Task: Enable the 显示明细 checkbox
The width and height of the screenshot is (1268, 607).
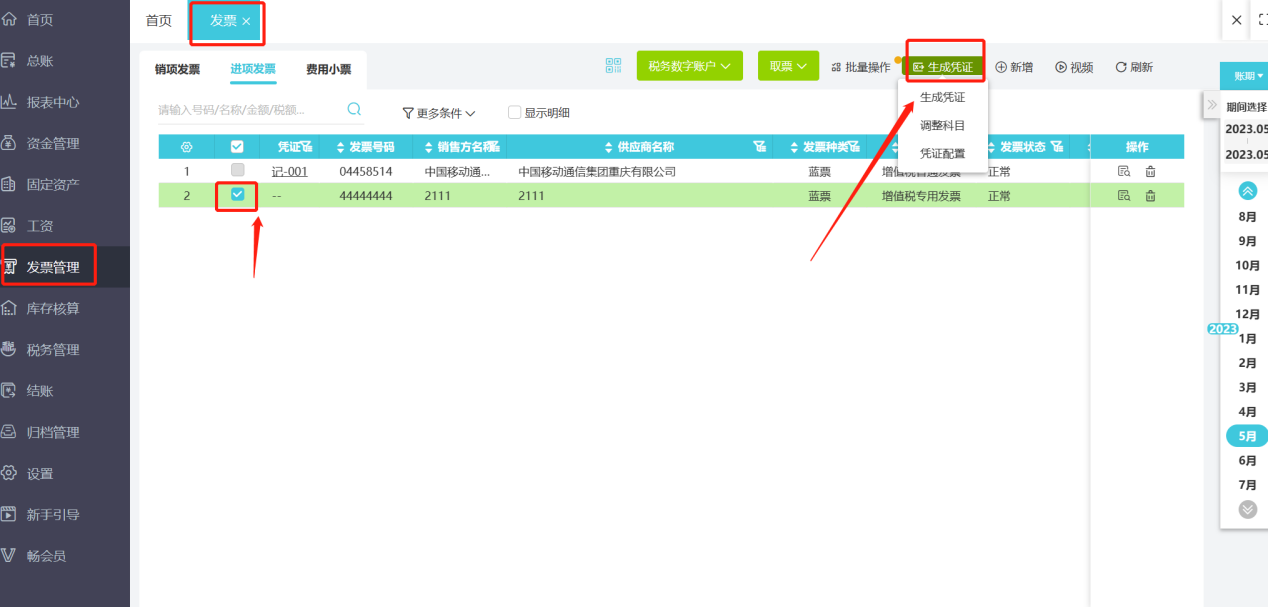Action: click(x=514, y=113)
